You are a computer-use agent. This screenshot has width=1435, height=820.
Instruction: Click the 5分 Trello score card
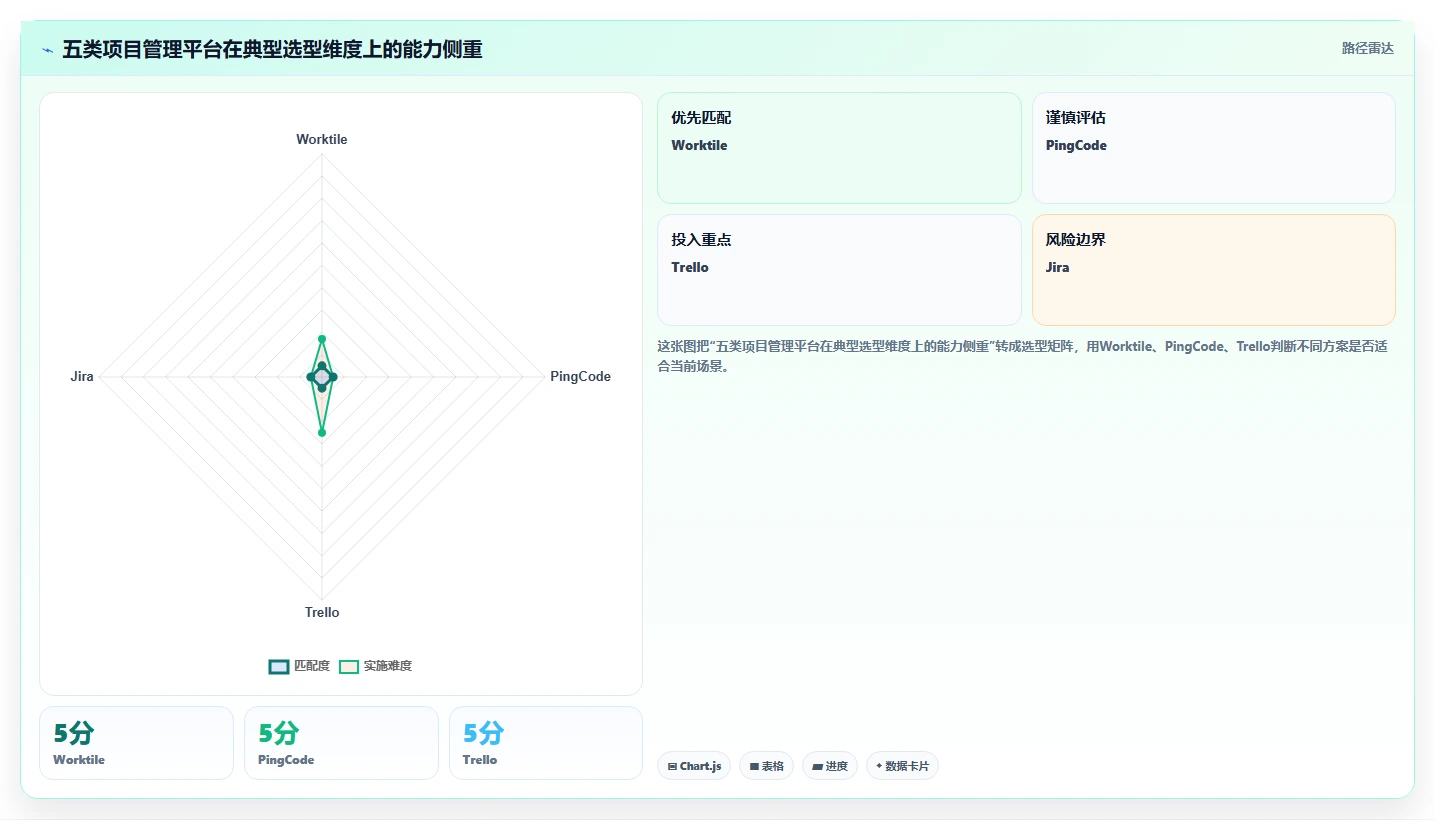click(x=546, y=743)
